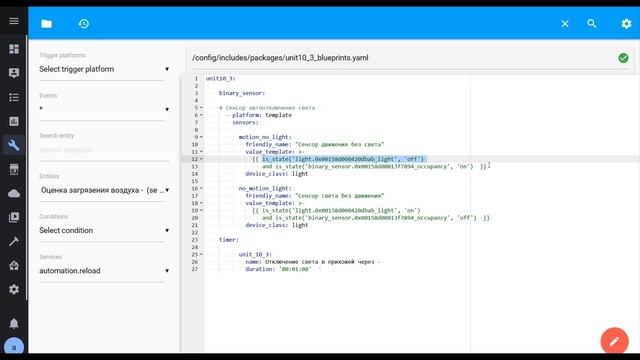Open the Overview dashboard icon in sidebar
Viewport: 640px width, 360px height.
(x=14, y=49)
